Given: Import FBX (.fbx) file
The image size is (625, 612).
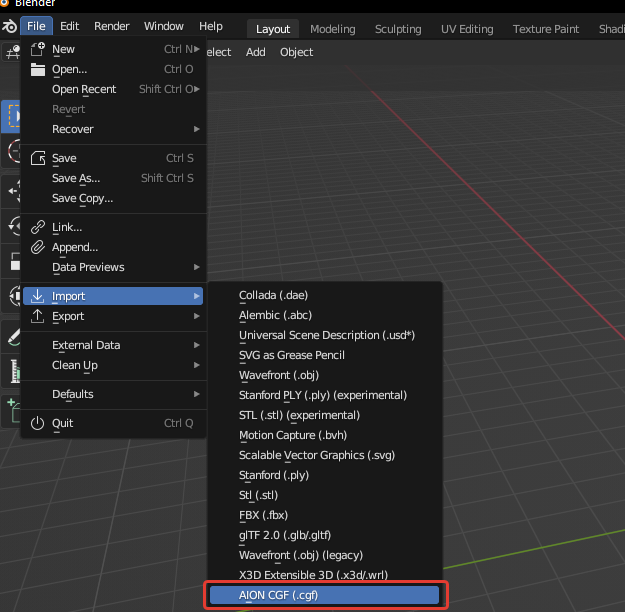Looking at the screenshot, I should tap(324, 515).
